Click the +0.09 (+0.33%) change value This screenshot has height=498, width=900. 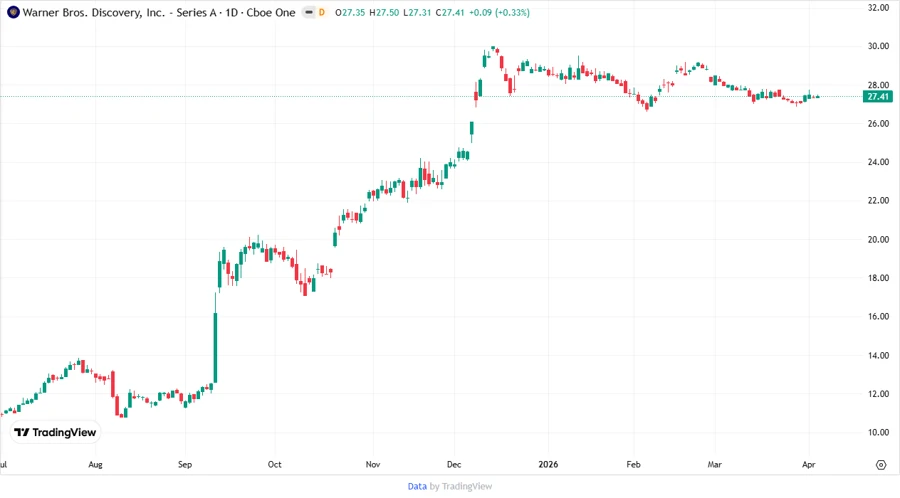point(499,13)
